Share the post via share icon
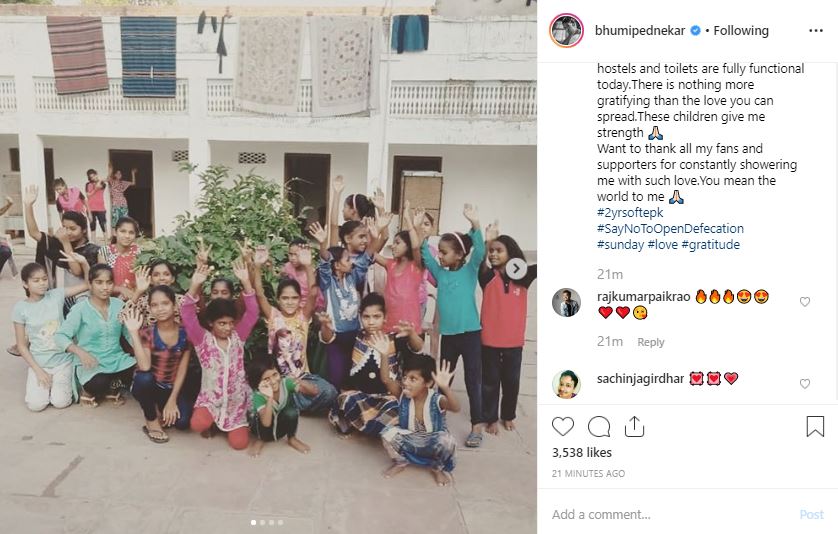838x534 pixels. [x=634, y=427]
